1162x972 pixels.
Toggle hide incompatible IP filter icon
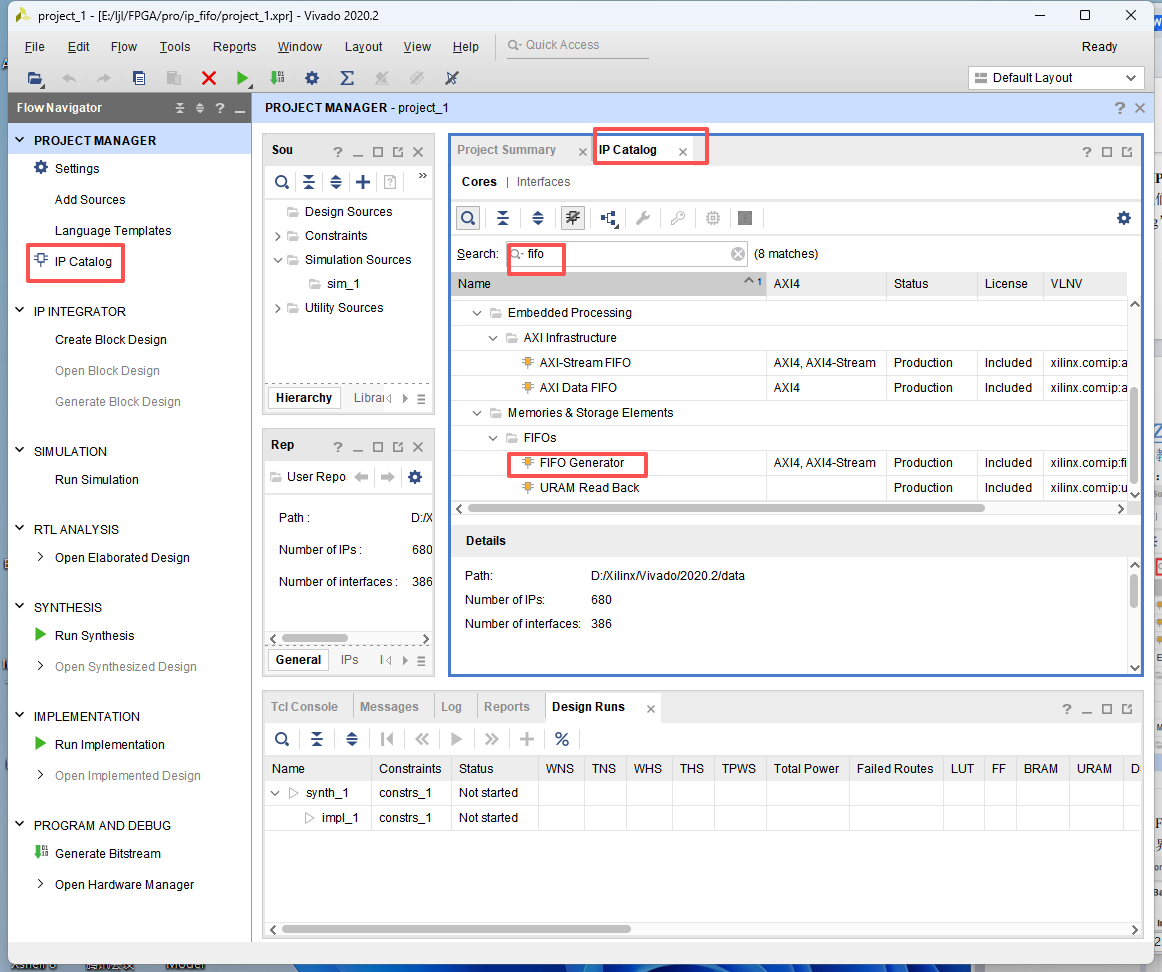[x=573, y=218]
